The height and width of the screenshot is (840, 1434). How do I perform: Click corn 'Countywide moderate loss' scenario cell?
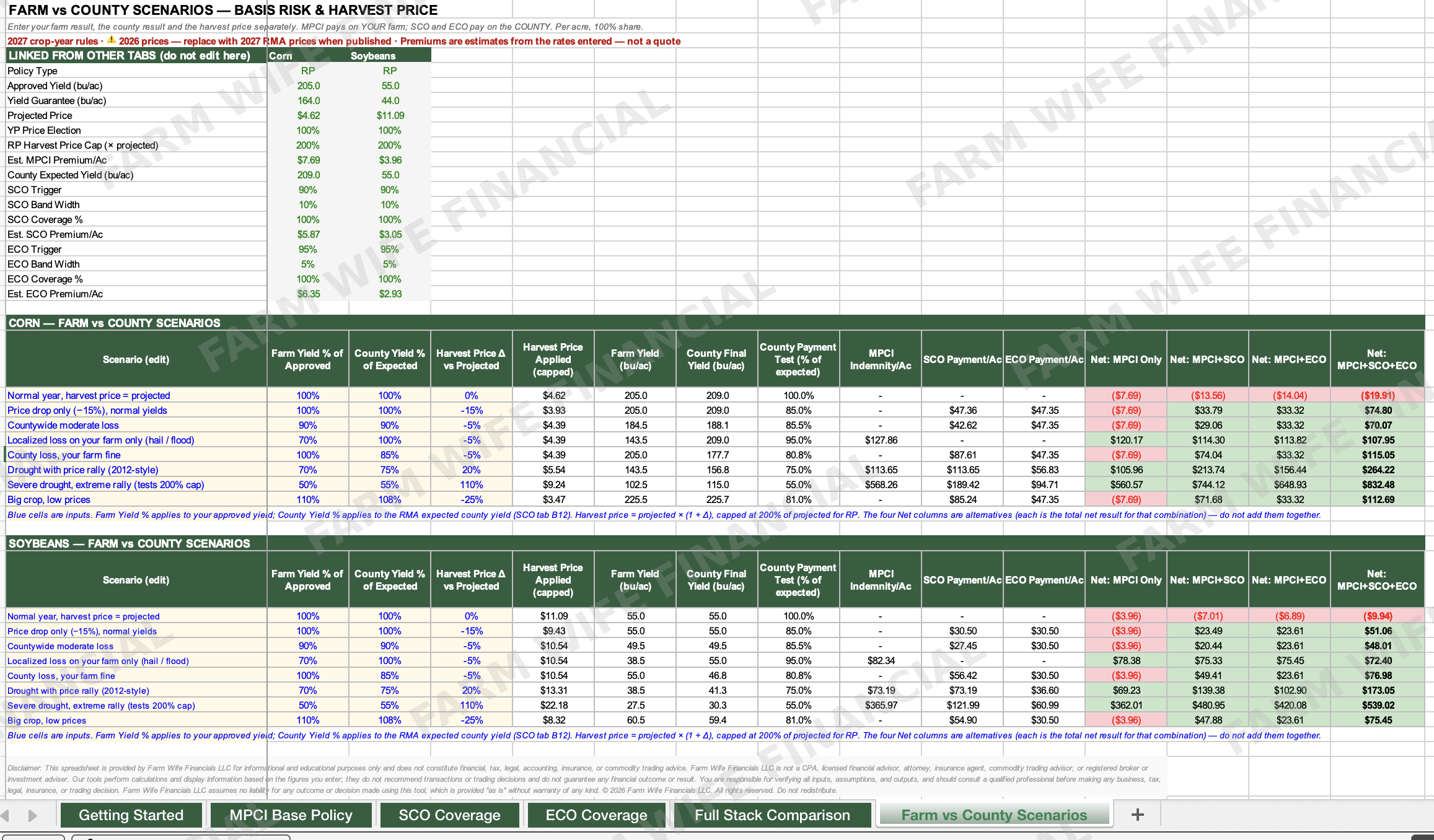136,425
